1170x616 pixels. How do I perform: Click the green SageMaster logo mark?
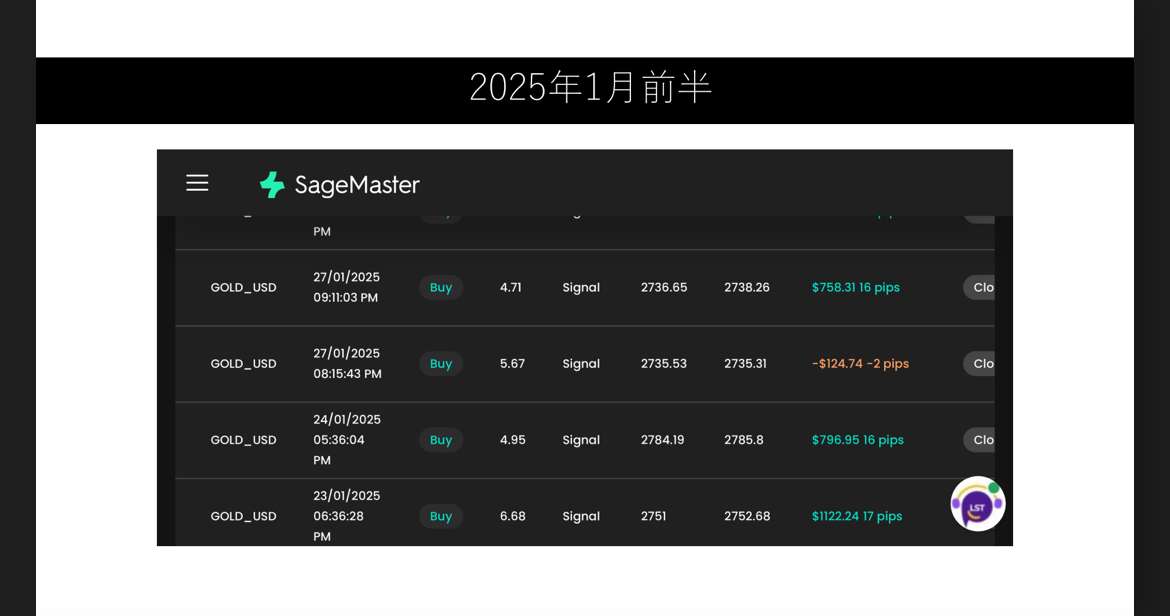click(x=272, y=185)
